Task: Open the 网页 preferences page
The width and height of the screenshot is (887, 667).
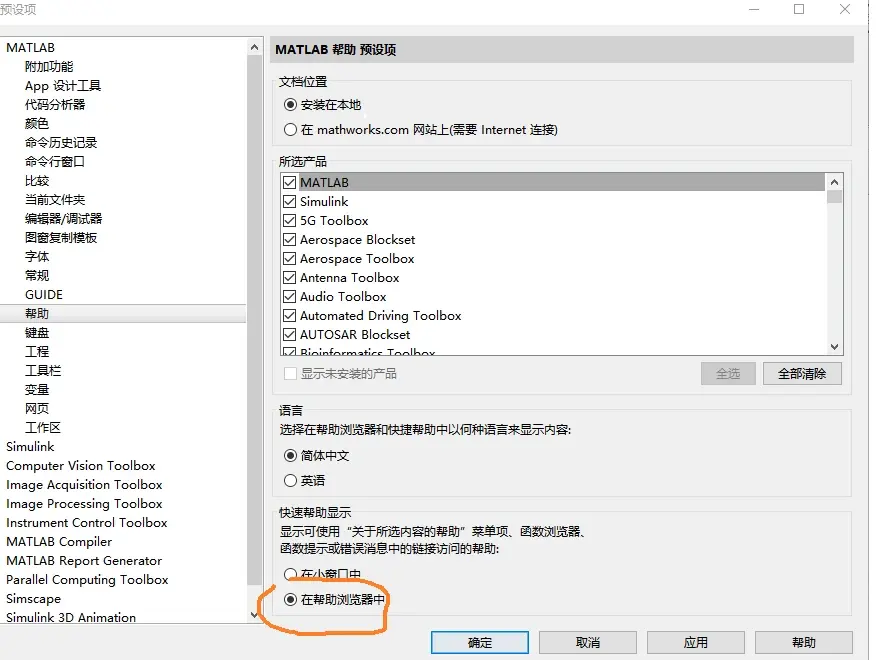Action: [37, 408]
